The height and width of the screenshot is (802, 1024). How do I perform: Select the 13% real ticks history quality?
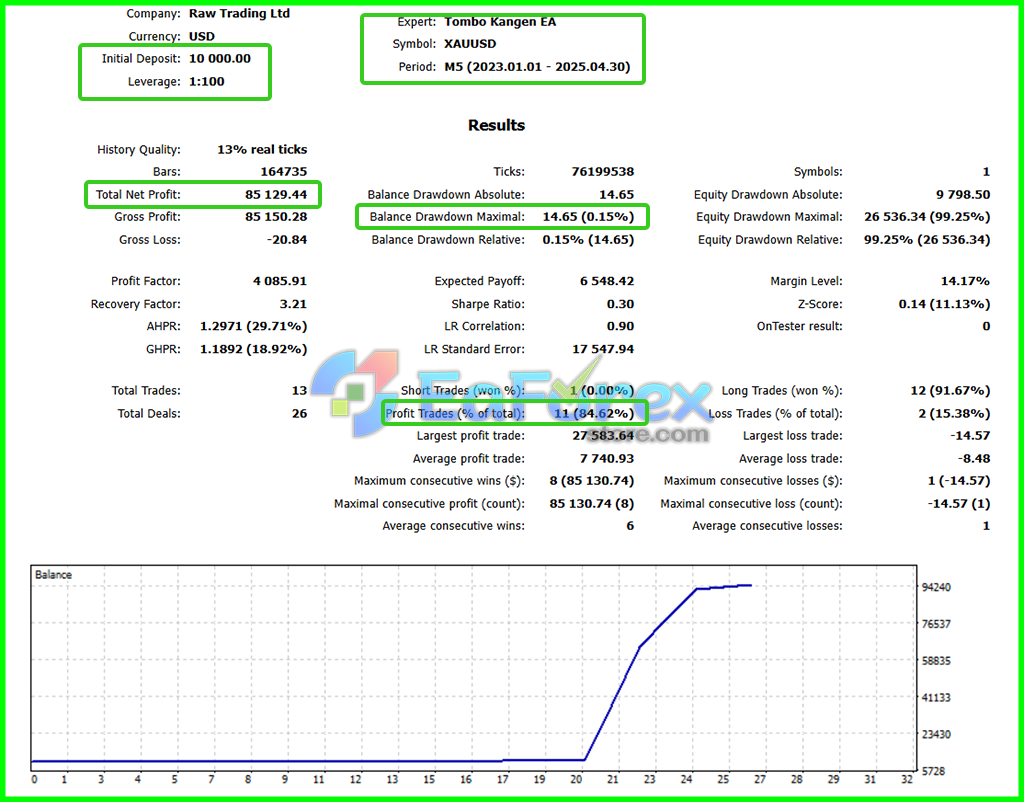[x=262, y=150]
